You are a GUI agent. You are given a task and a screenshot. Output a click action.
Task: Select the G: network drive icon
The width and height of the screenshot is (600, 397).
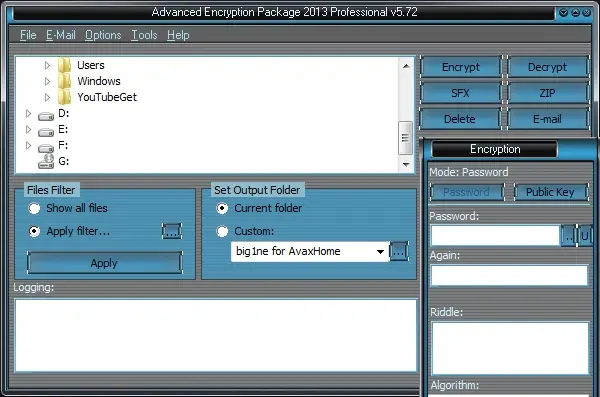(46, 161)
